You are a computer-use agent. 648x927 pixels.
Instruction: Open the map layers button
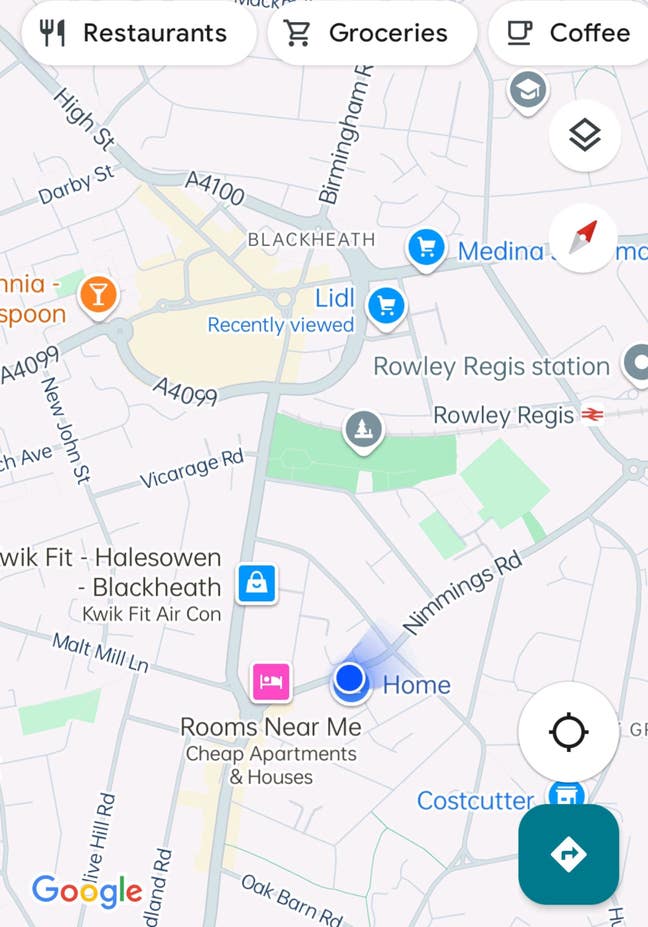584,135
